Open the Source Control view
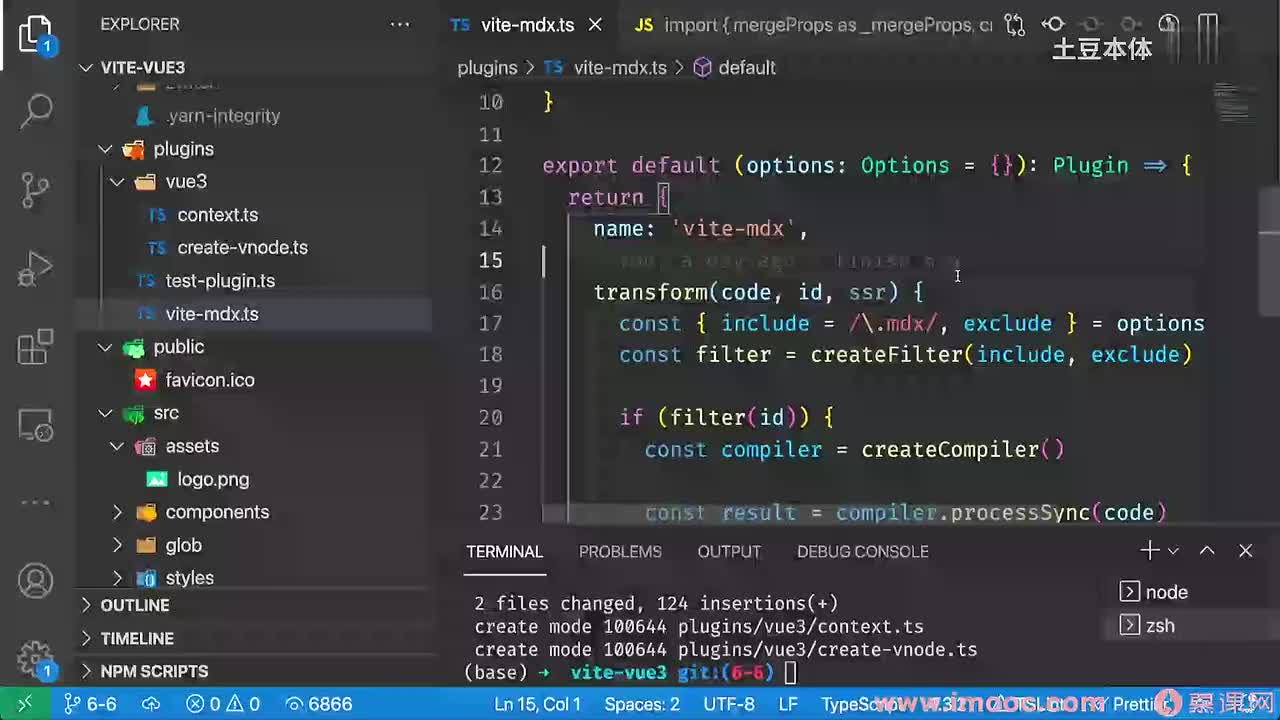The width and height of the screenshot is (1280, 720). [x=36, y=190]
